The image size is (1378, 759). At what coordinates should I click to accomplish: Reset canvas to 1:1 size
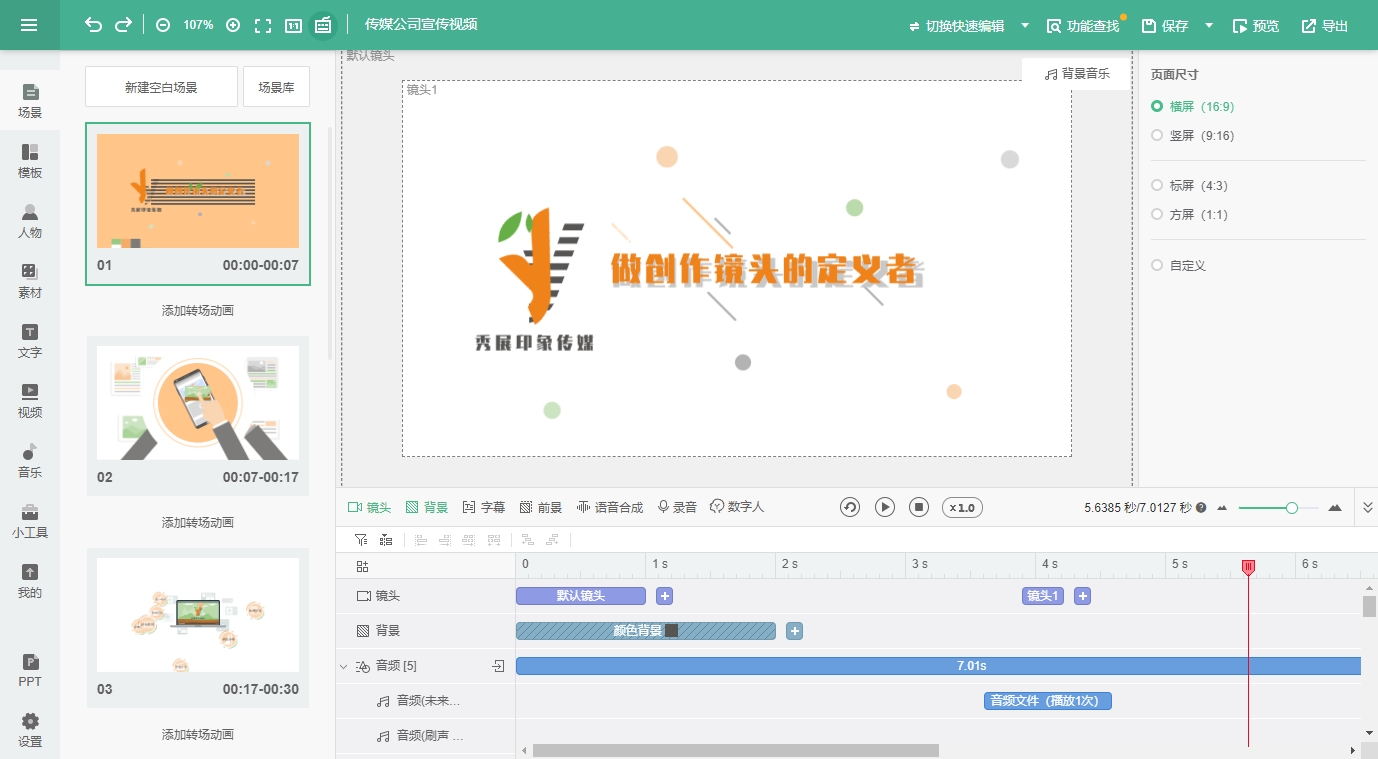[293, 25]
